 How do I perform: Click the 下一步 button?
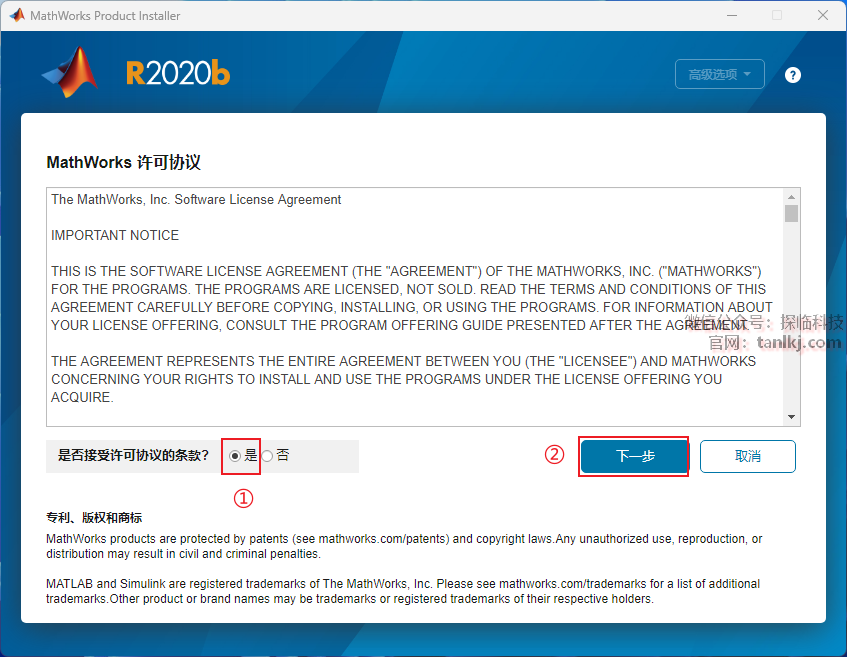click(x=634, y=457)
